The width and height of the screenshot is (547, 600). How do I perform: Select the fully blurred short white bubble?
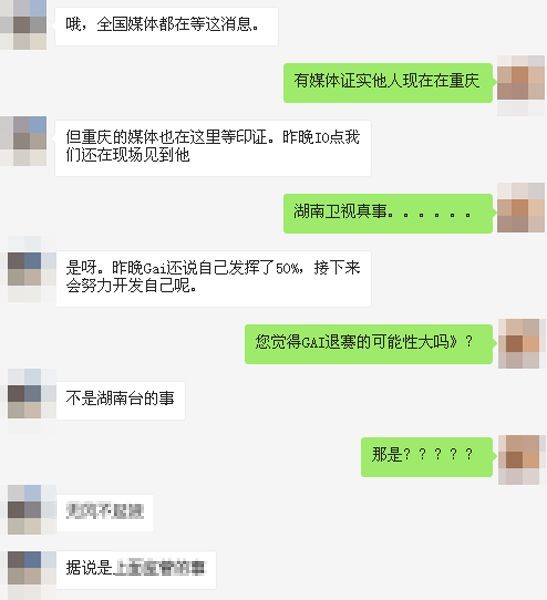105,513
